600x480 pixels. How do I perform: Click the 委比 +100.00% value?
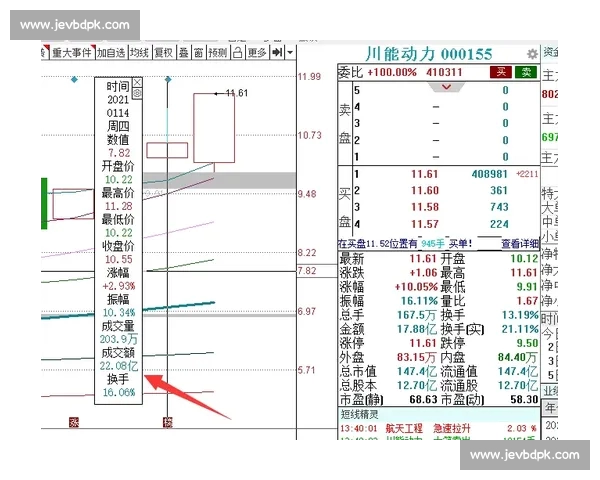click(x=392, y=72)
